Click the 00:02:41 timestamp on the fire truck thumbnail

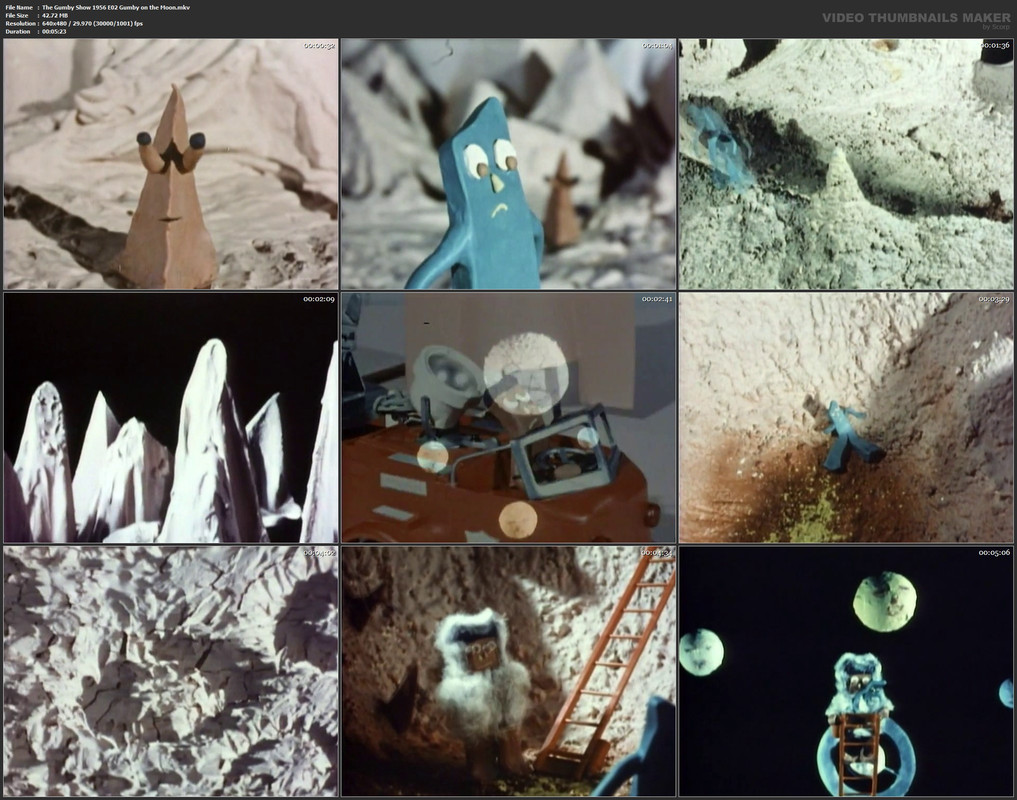point(657,299)
